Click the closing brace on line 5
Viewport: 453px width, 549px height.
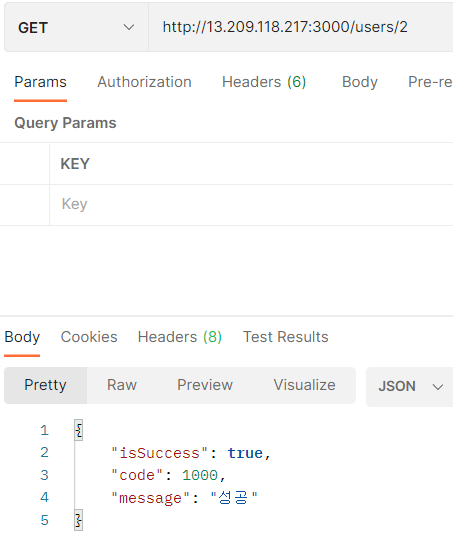[79, 520]
